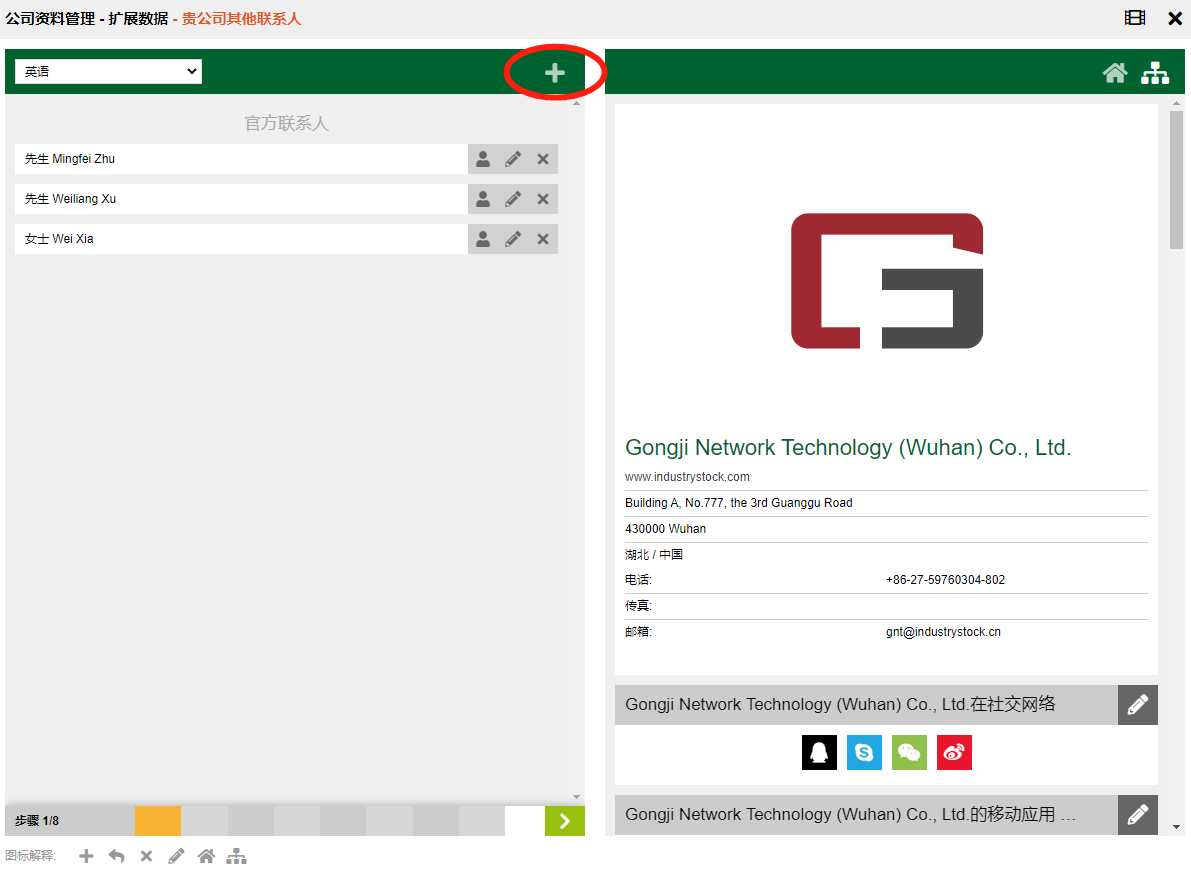Image resolution: width=1191 pixels, height=870 pixels.
Task: Edit contact Weiliang Xu with pencil icon
Action: coord(513,199)
